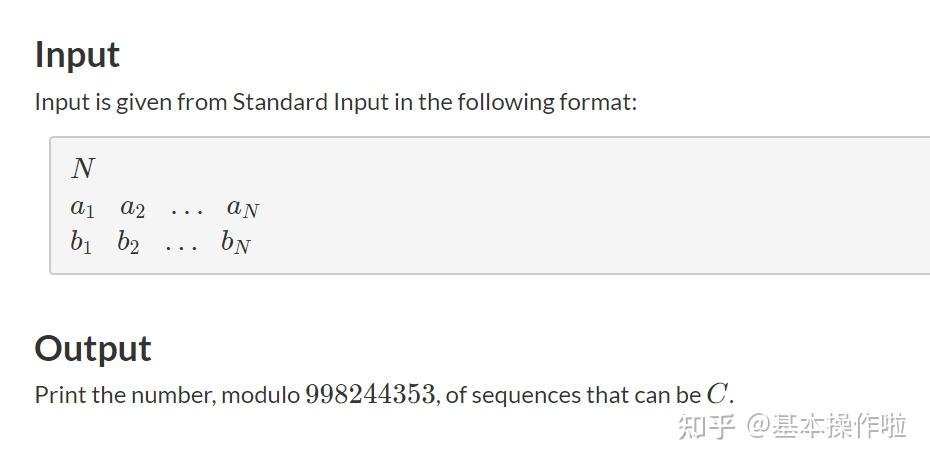Click the "Output" section heading
Screen dimensions: 930x464
pyautogui.click(x=93, y=348)
